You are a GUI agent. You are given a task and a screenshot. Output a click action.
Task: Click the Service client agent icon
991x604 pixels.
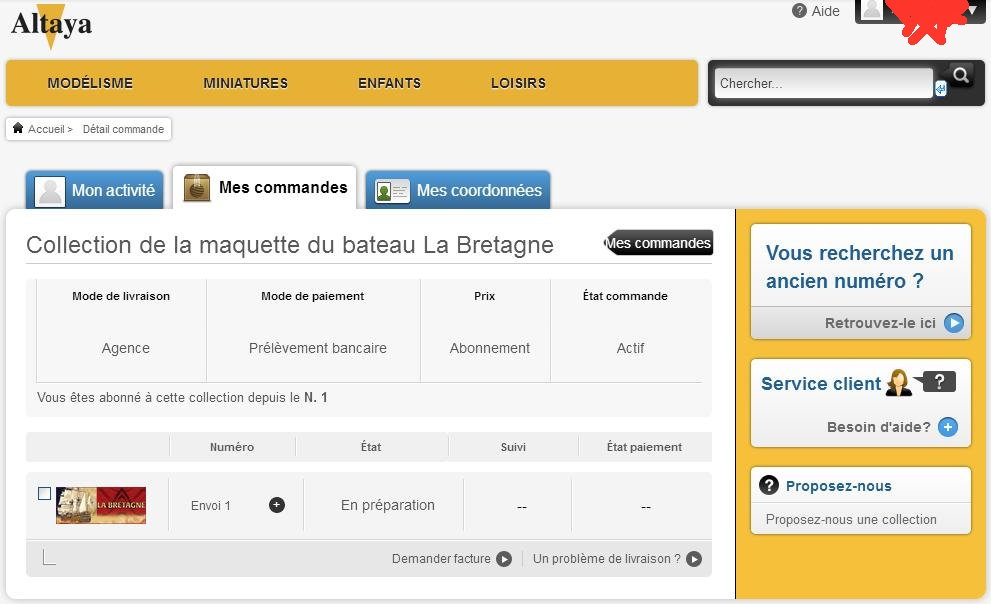898,383
